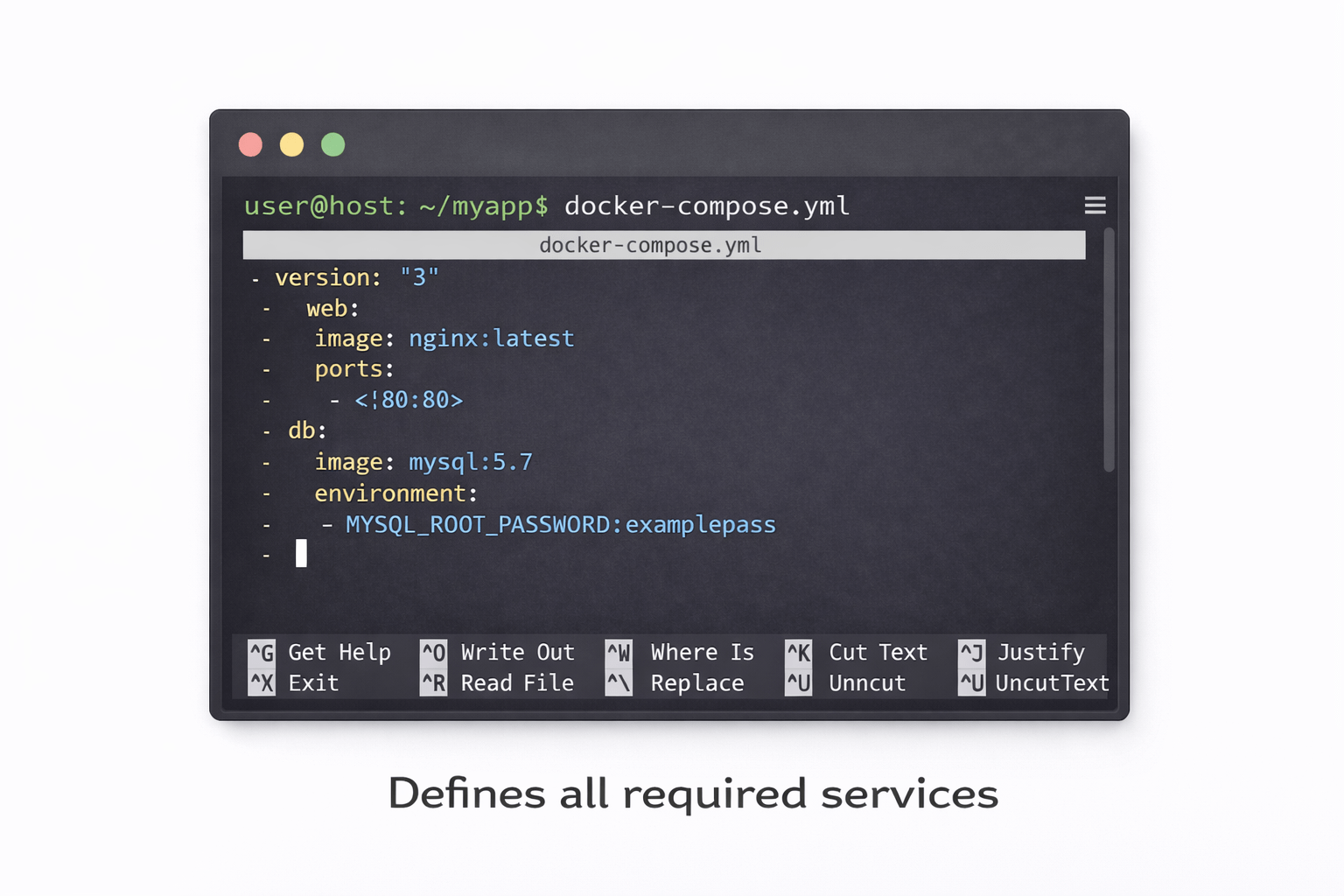This screenshot has width=1344, height=896.
Task: Click the ^O Write Out shortcut
Action: (498, 652)
